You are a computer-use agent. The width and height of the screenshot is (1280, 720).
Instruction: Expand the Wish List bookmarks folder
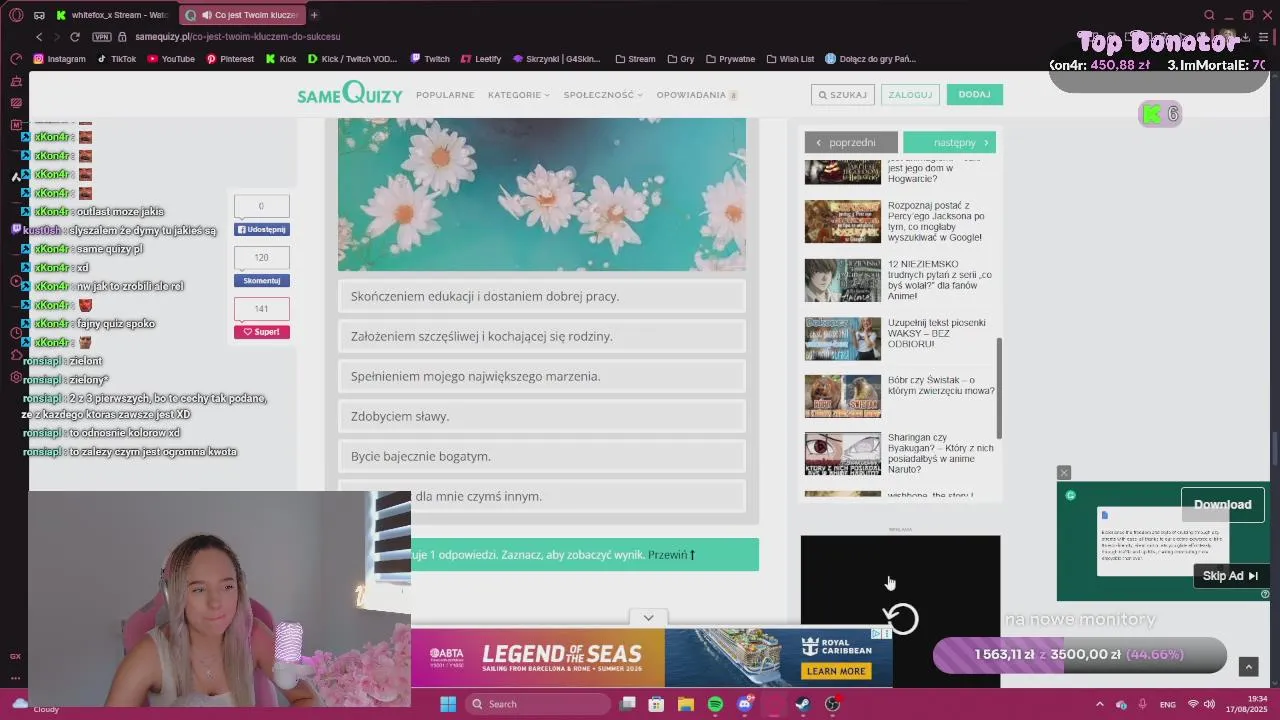(x=790, y=59)
